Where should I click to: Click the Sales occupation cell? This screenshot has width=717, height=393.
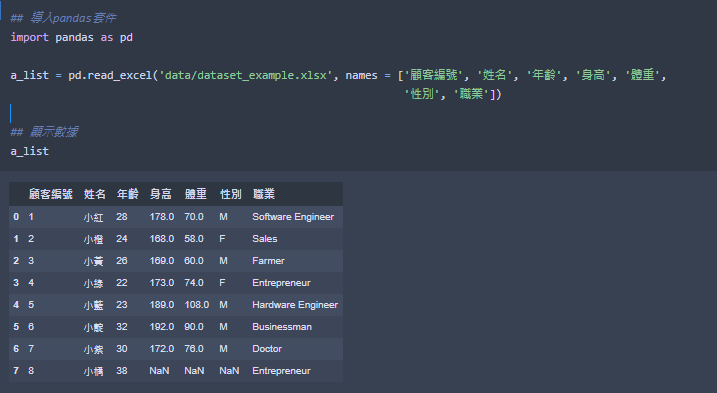[265, 239]
